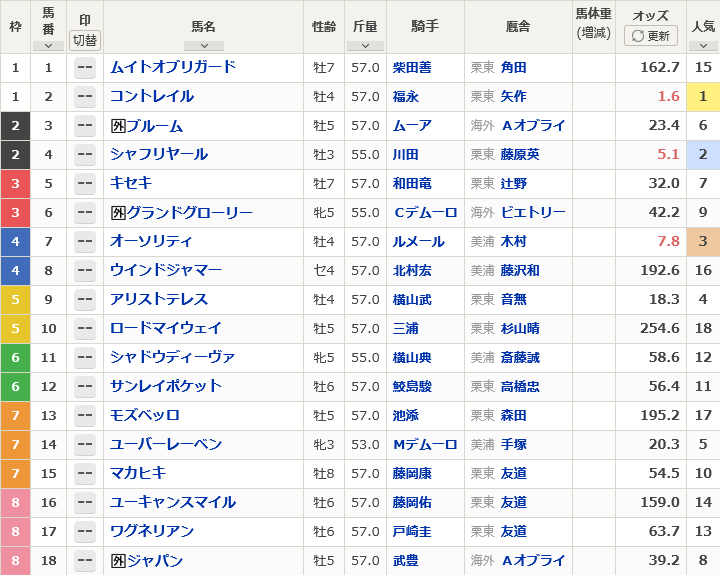
Task: Open mark selector for キセキ
Action: (x=85, y=184)
